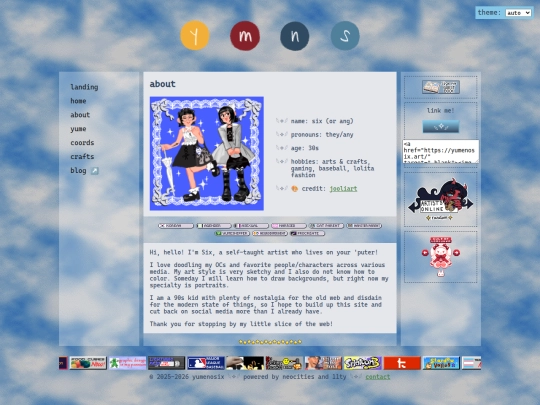Click the Major League Baseball banner
The width and height of the screenshot is (540, 405).
pyautogui.click(x=206, y=363)
